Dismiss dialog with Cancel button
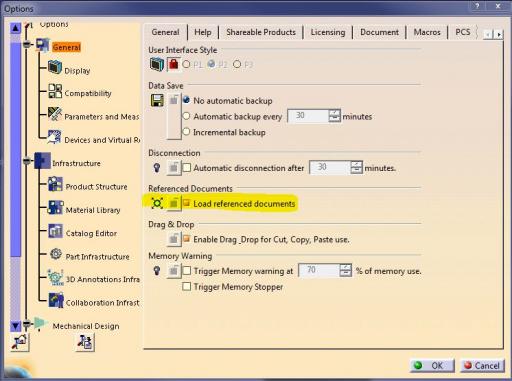The image size is (512, 381). [x=482, y=366]
